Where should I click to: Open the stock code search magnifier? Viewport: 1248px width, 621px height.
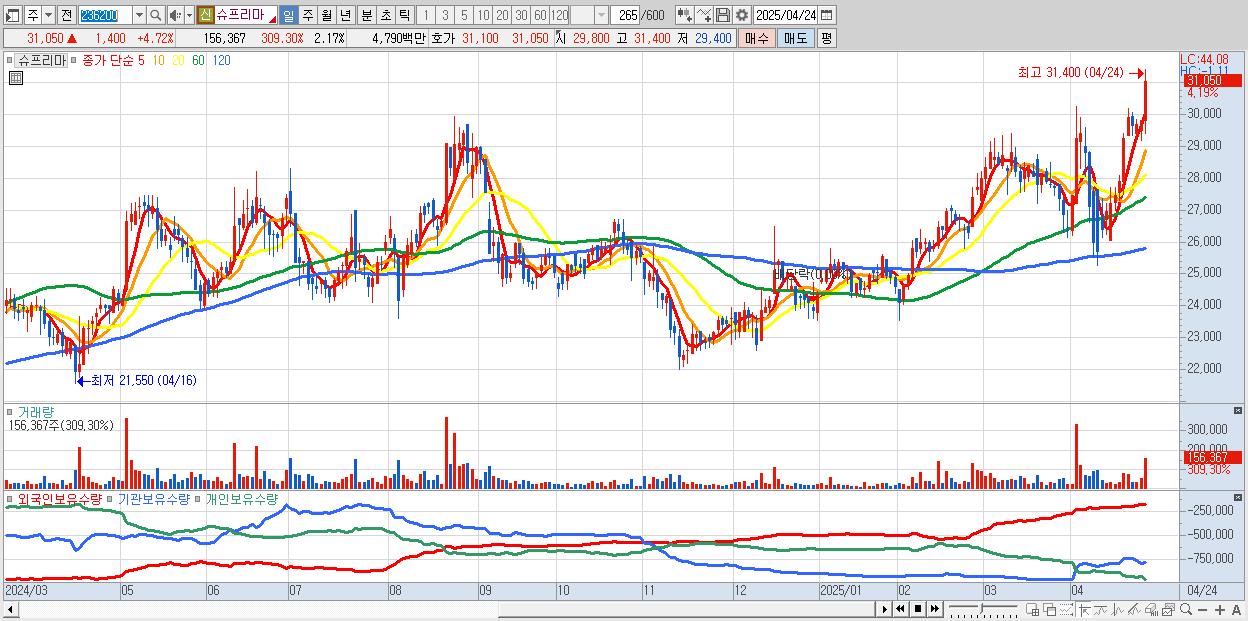[156, 15]
